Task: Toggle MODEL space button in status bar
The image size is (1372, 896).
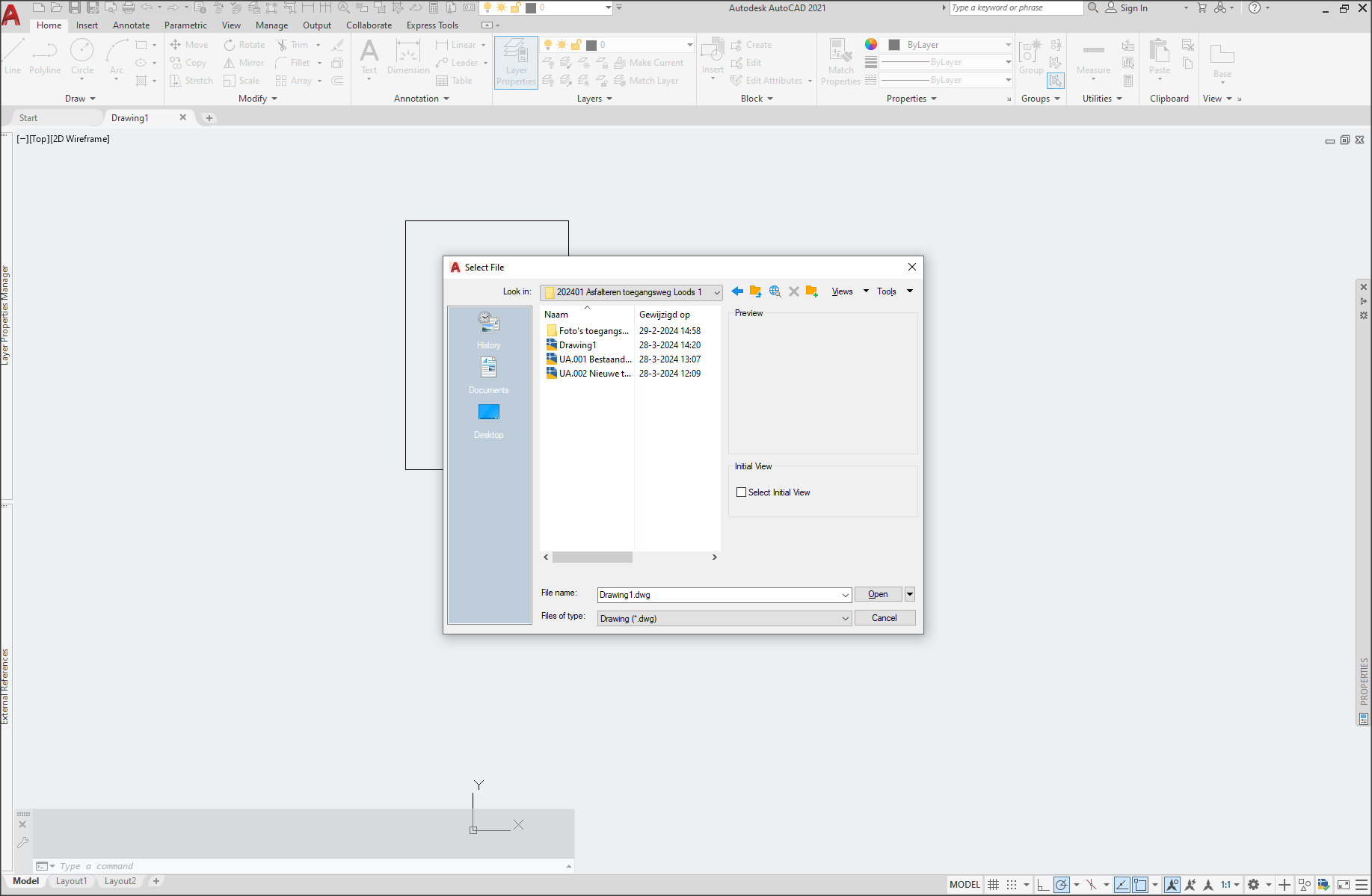Action: [x=965, y=885]
